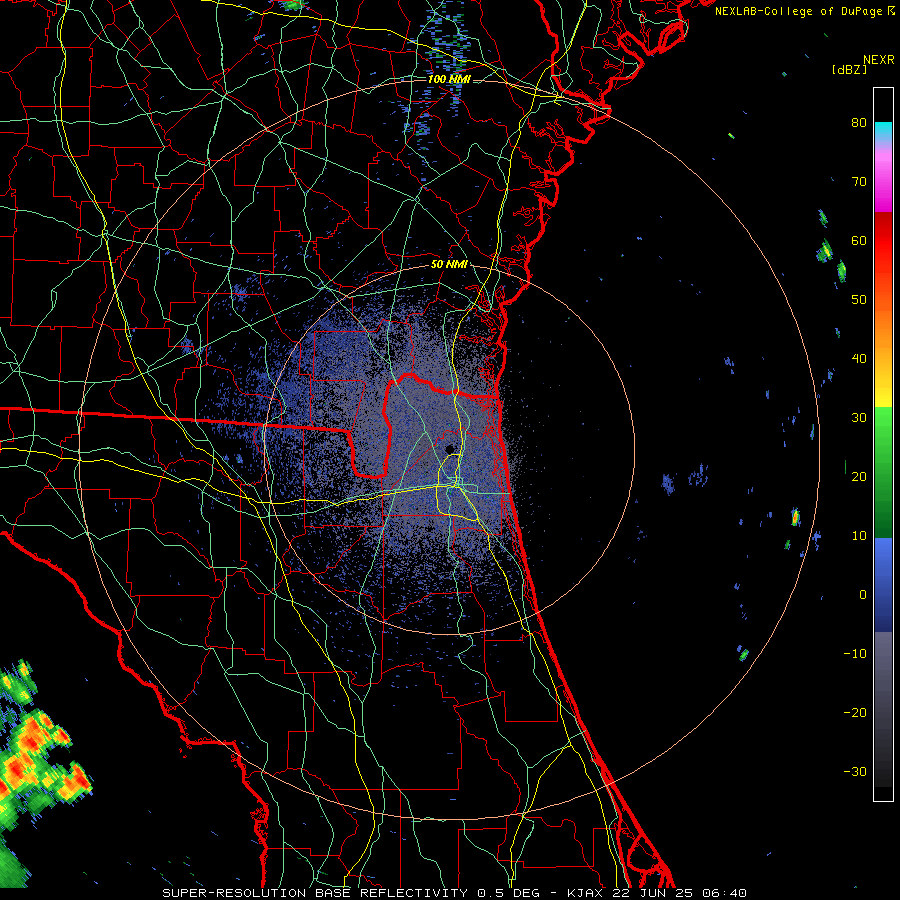Click the '100 NMI' range ring label
The height and width of the screenshot is (900, 900).
pyautogui.click(x=449, y=79)
